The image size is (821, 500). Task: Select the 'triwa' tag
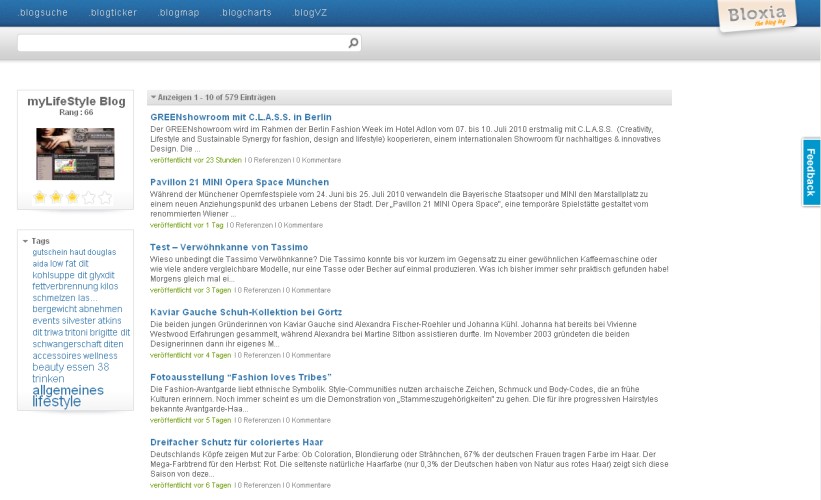[x=53, y=332]
